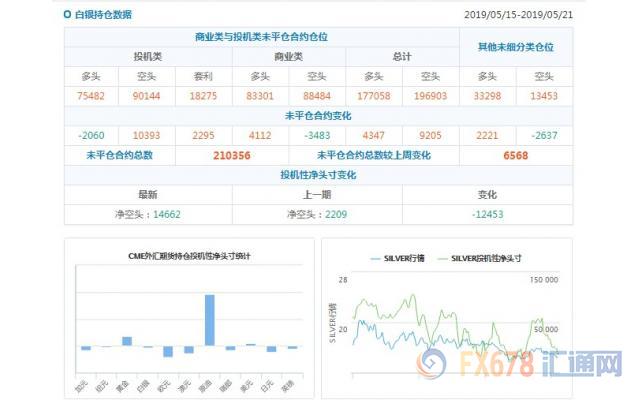Viewport: 640px width, 400px height.
Task: Click the 150 000 right axis label
Action: point(544,280)
